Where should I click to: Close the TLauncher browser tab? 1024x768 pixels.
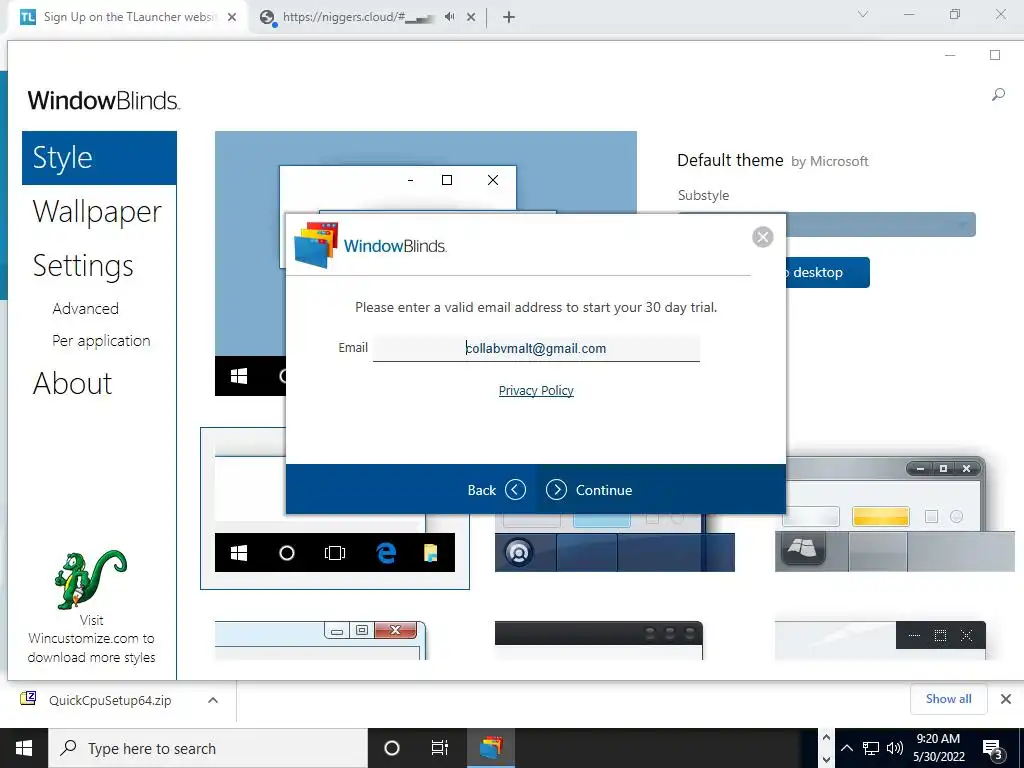point(232,17)
